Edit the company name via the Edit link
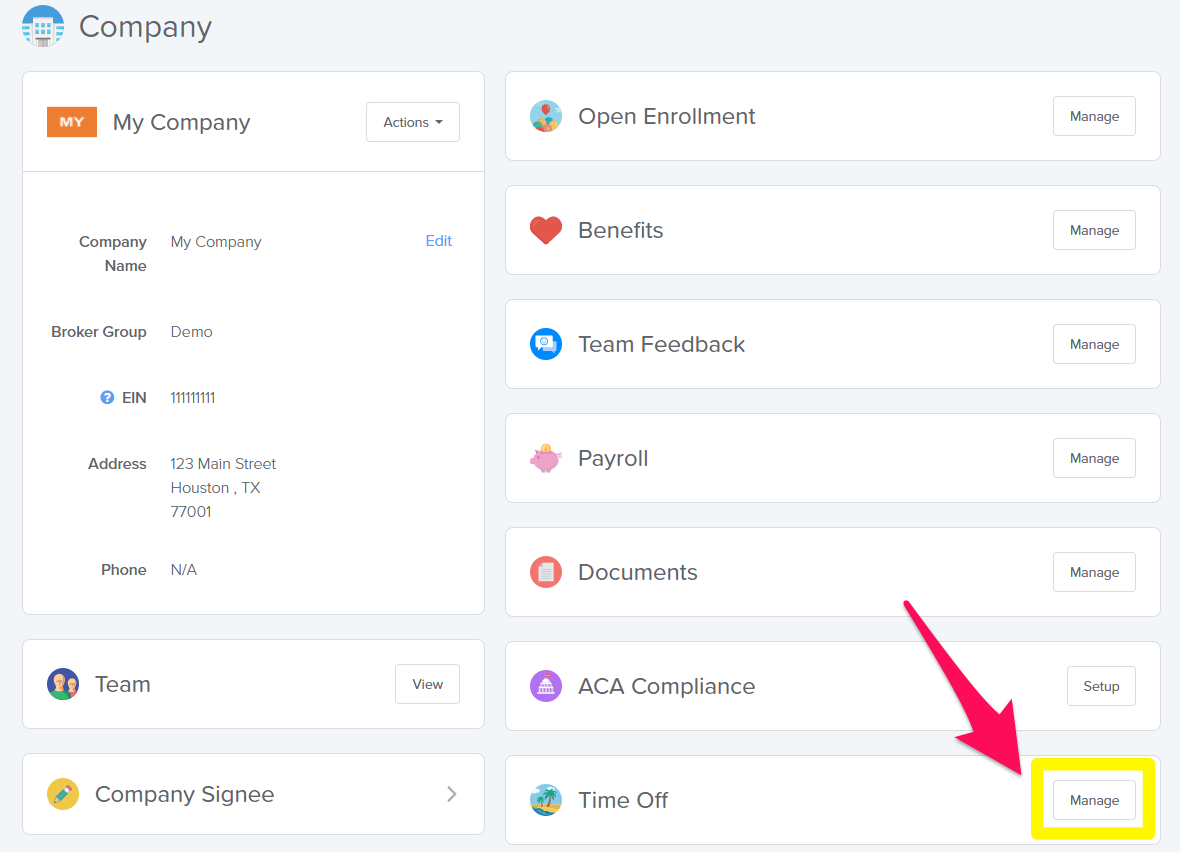 (x=439, y=241)
